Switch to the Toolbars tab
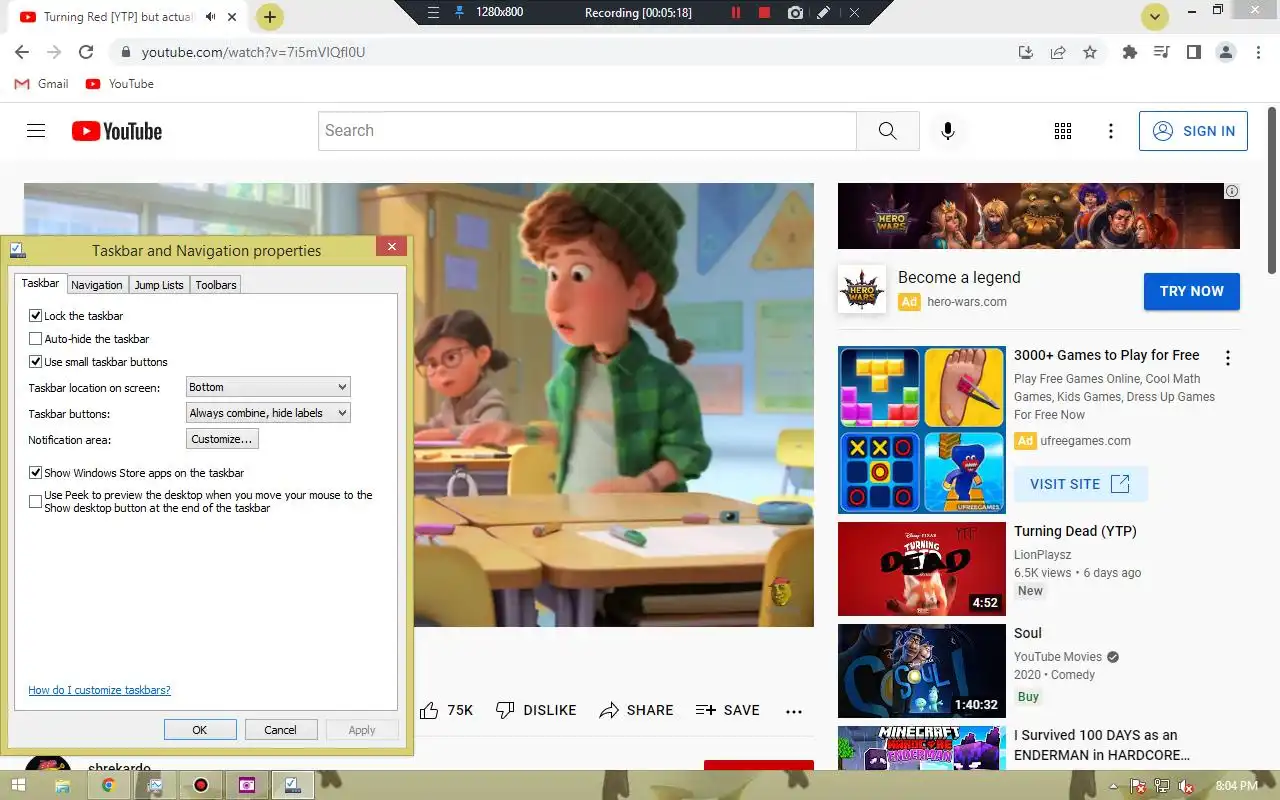 [x=216, y=285]
